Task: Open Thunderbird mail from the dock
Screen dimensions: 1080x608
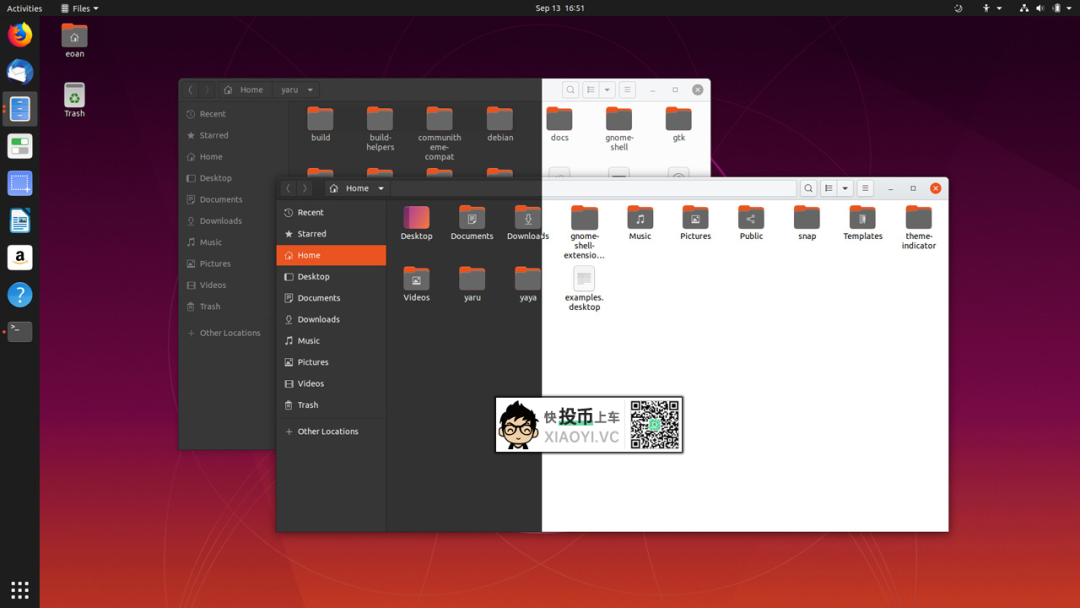Action: [19, 71]
